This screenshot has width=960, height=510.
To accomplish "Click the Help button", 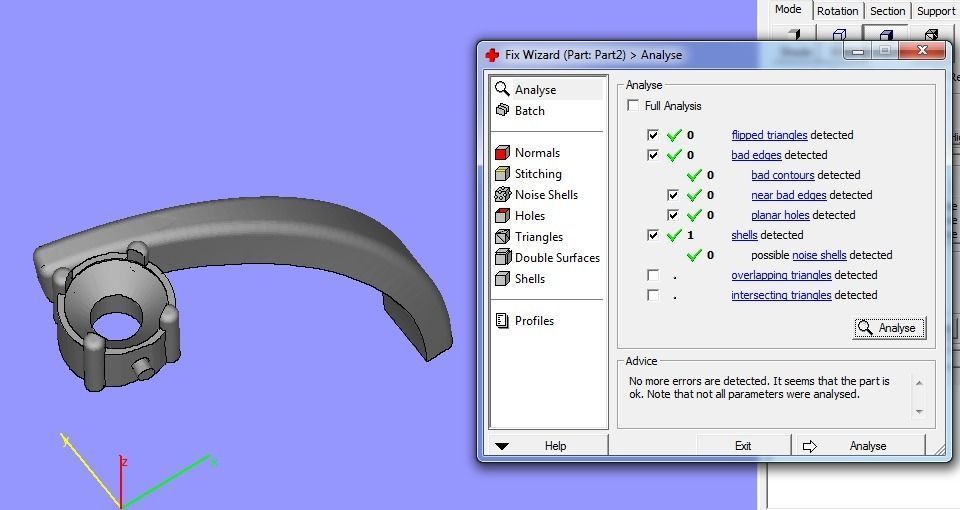I will tap(555, 446).
